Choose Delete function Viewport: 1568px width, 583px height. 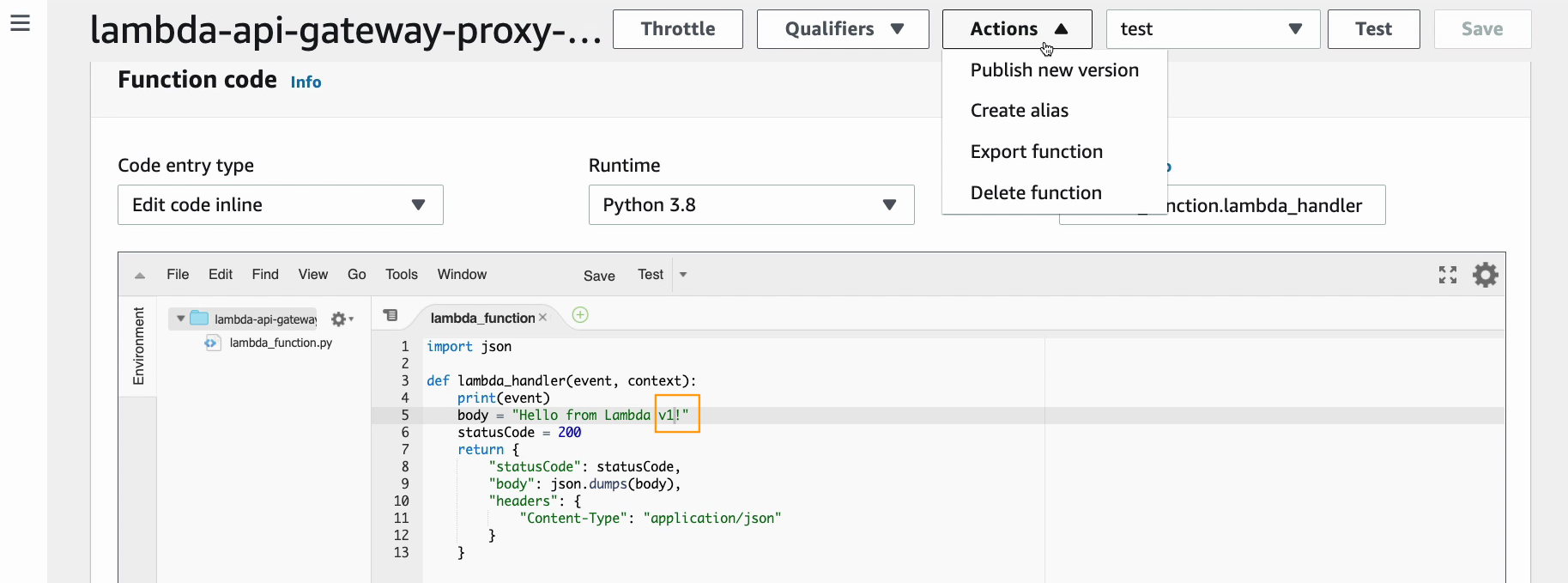click(x=1036, y=193)
